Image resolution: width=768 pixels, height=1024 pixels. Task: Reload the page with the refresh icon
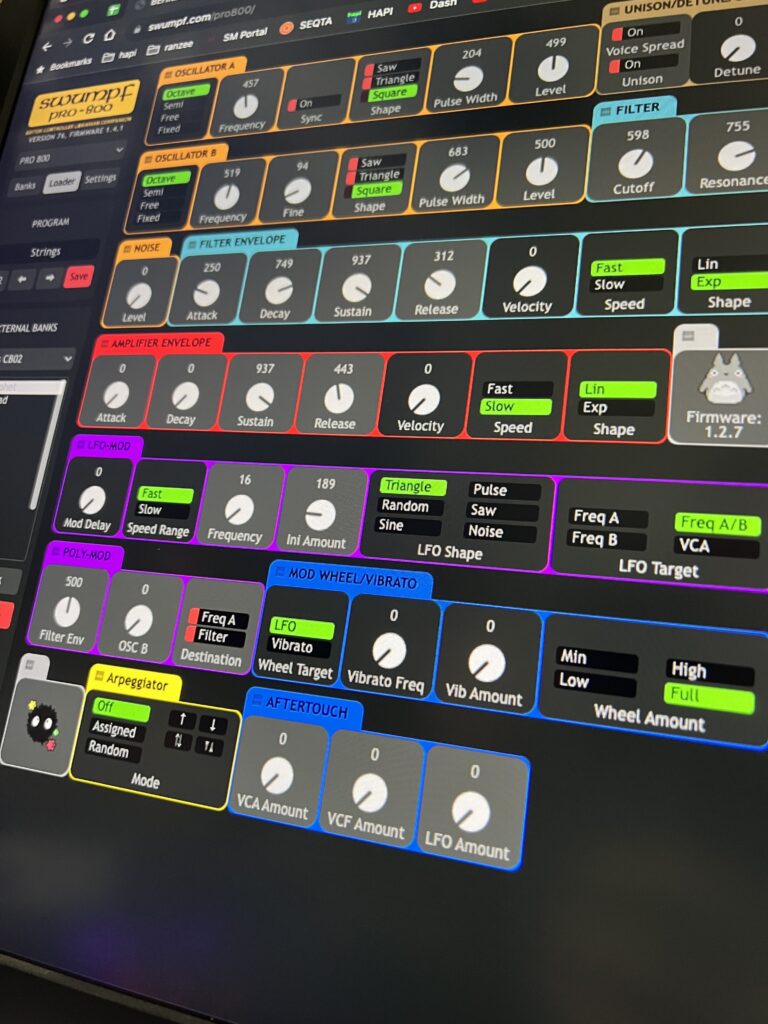click(88, 39)
